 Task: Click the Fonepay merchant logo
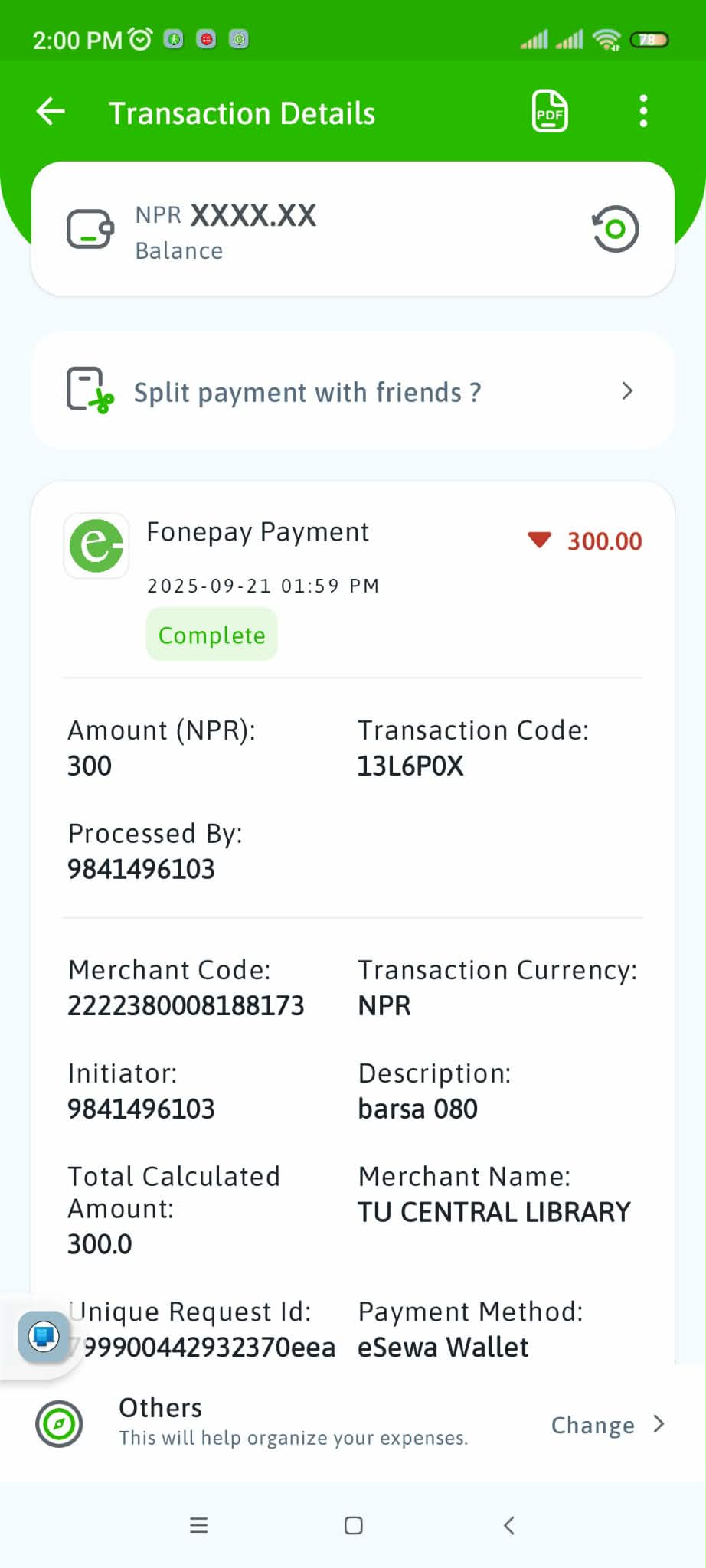[x=96, y=545]
